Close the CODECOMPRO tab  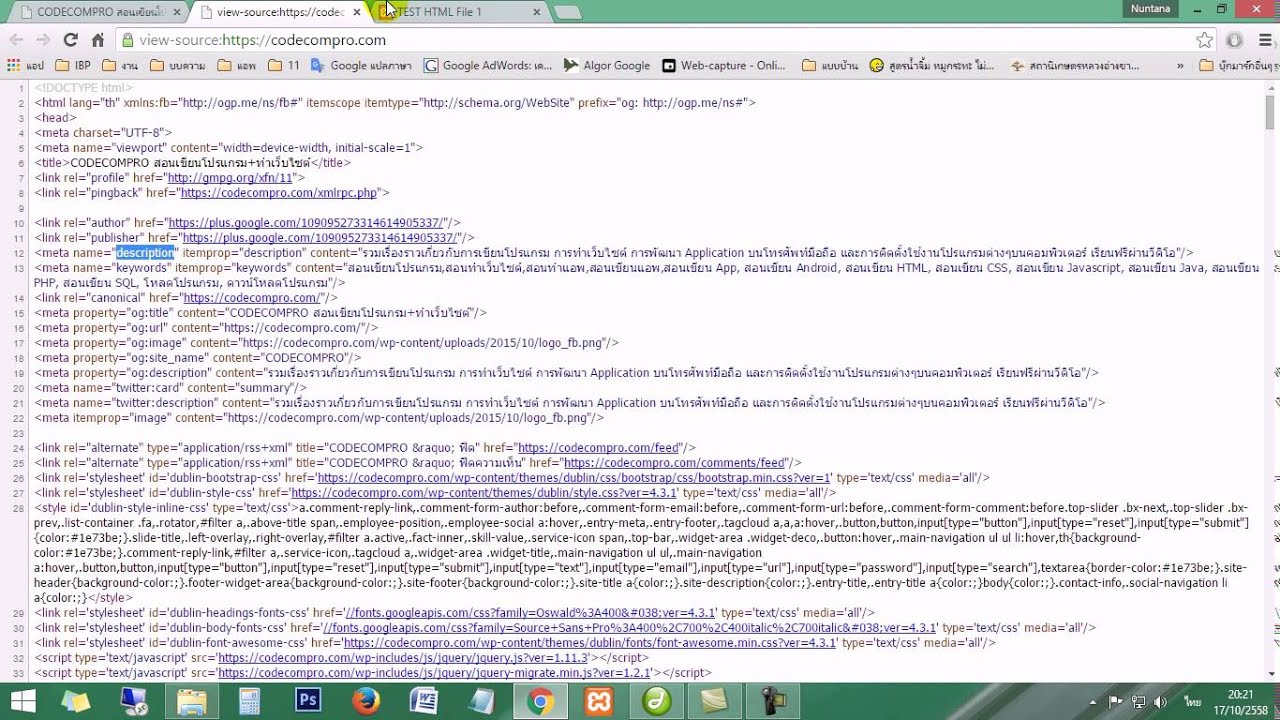(176, 12)
